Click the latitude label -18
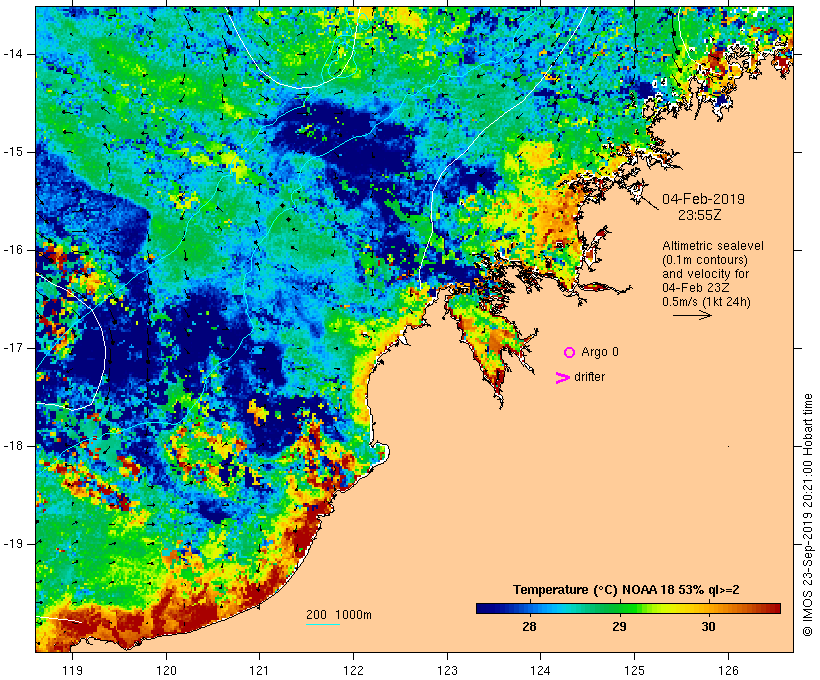 [13, 446]
